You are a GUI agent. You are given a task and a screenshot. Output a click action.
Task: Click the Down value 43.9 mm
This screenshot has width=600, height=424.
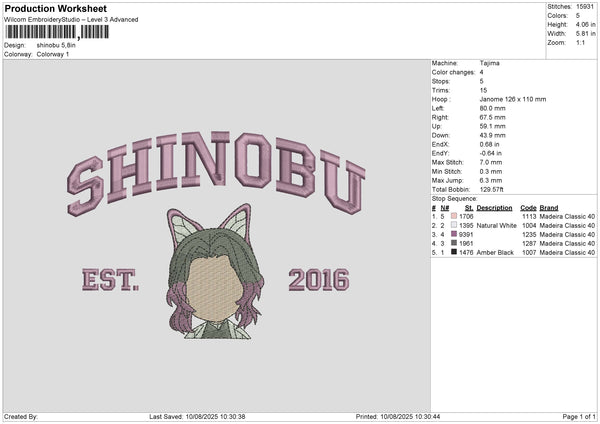click(492, 135)
